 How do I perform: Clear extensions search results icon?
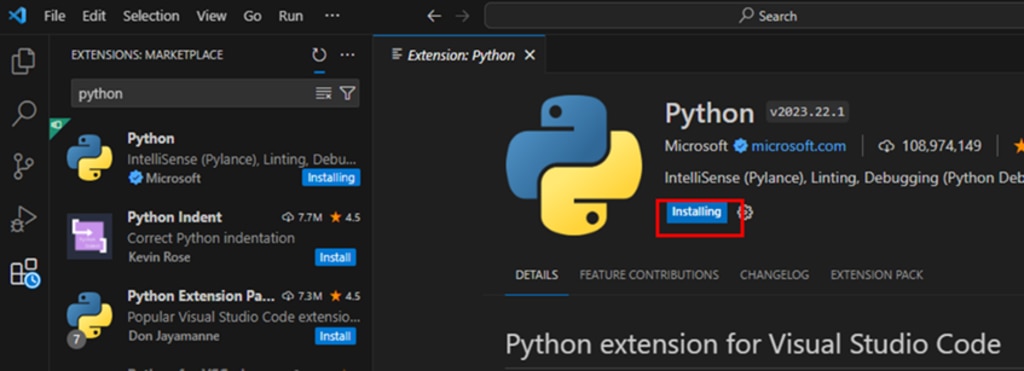[323, 93]
